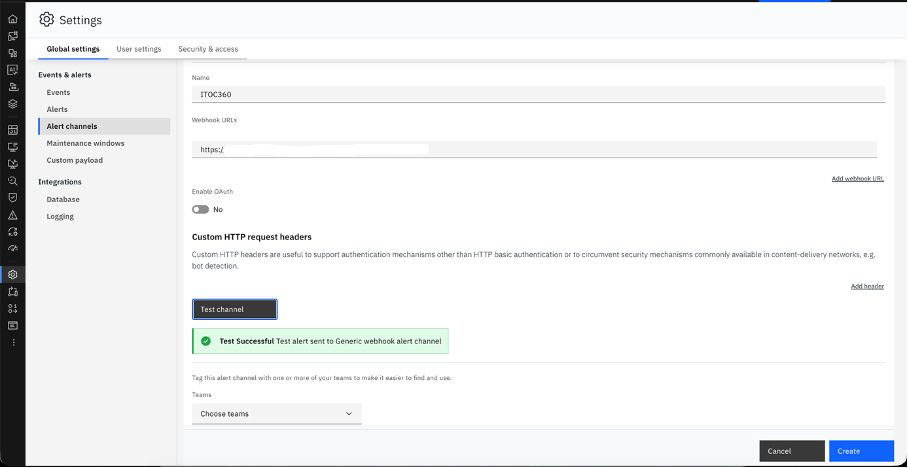The image size is (908, 468).
Task: Click the Create button
Action: tap(860, 451)
